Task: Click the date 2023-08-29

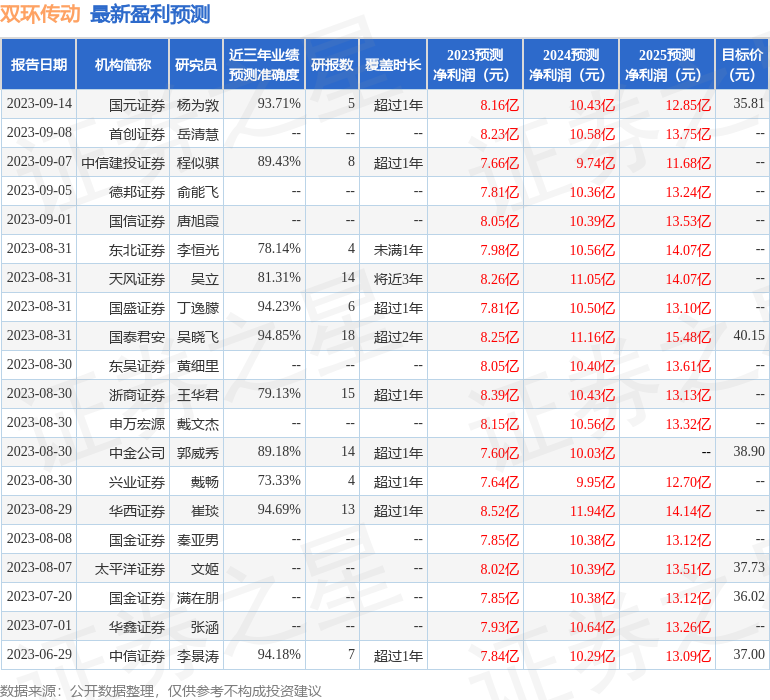Action: (x=39, y=509)
